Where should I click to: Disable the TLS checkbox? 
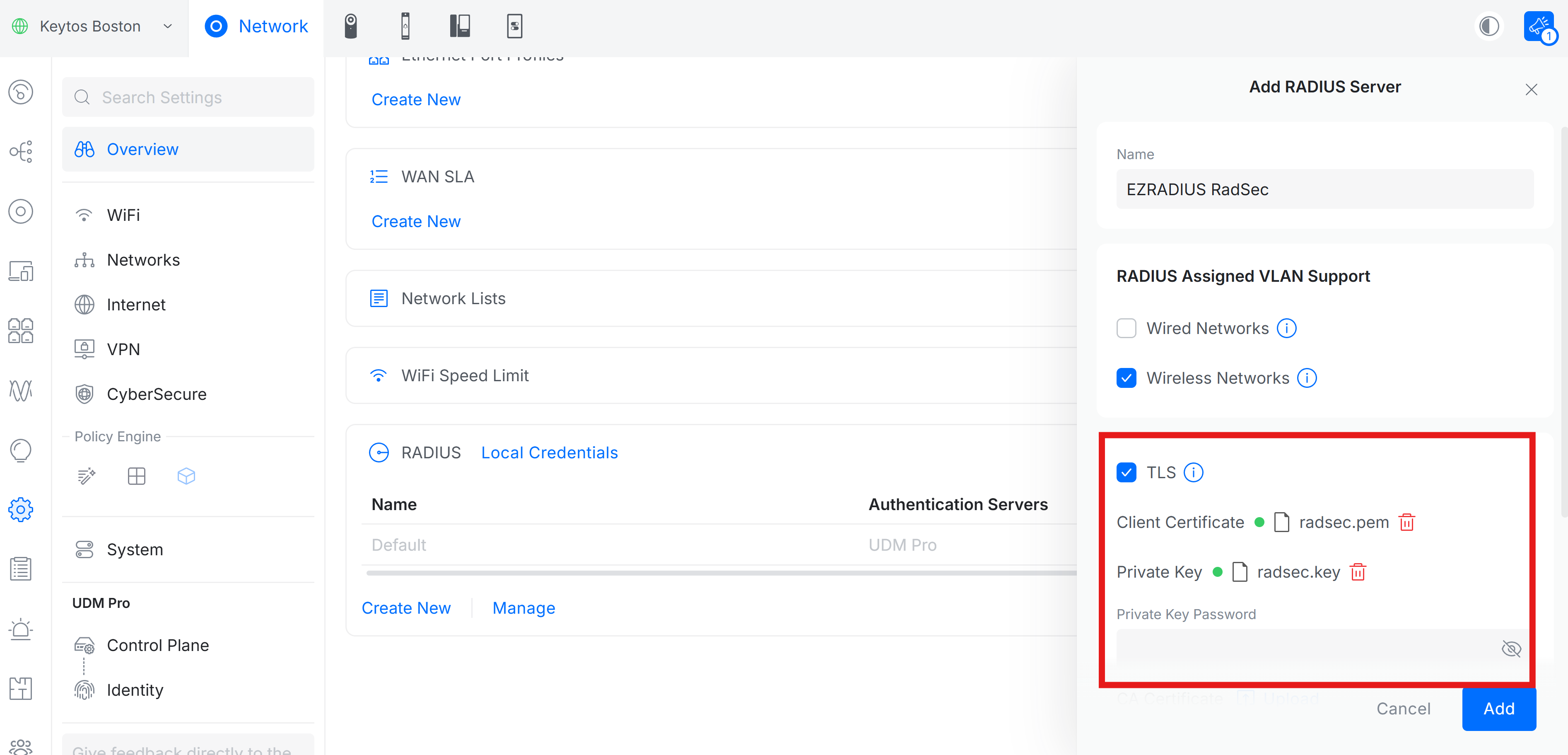(1127, 472)
